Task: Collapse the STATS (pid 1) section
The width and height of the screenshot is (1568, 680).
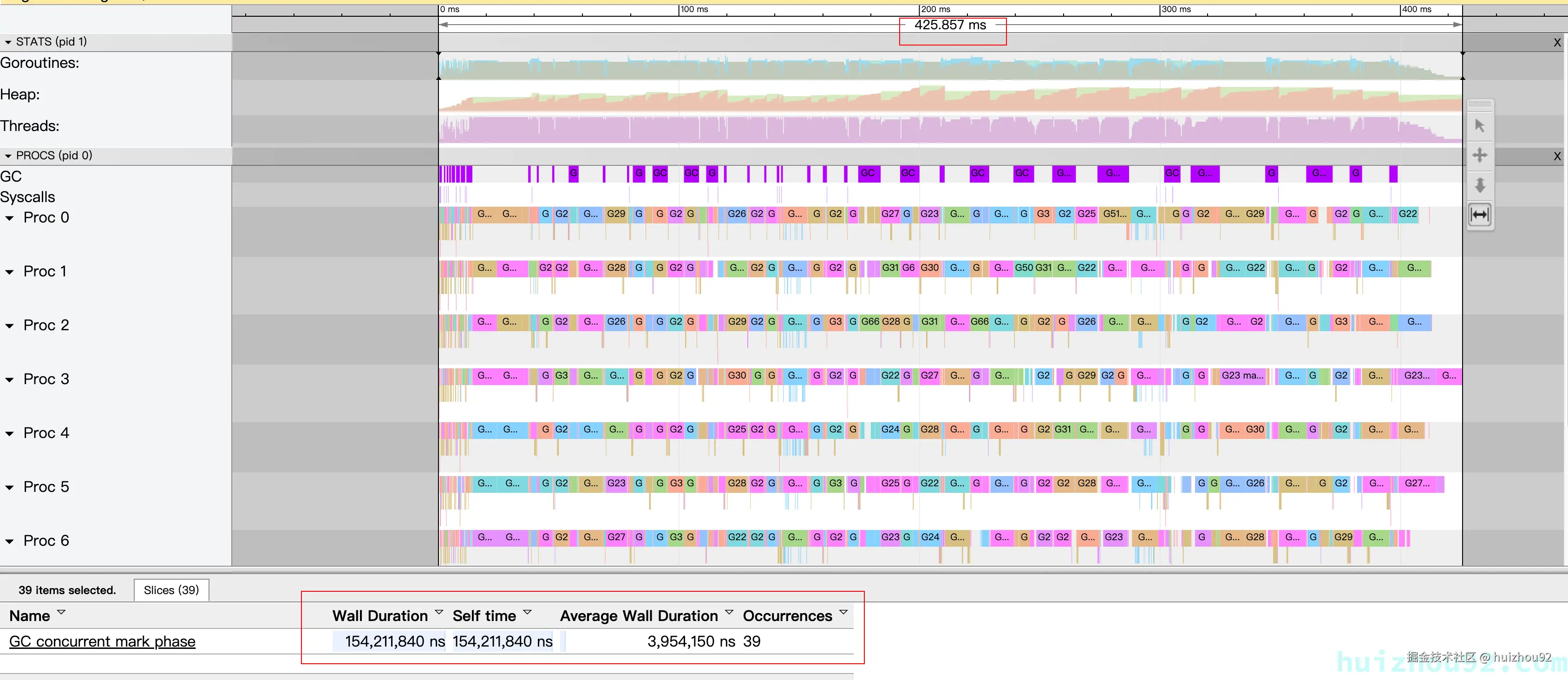Action: click(8, 42)
